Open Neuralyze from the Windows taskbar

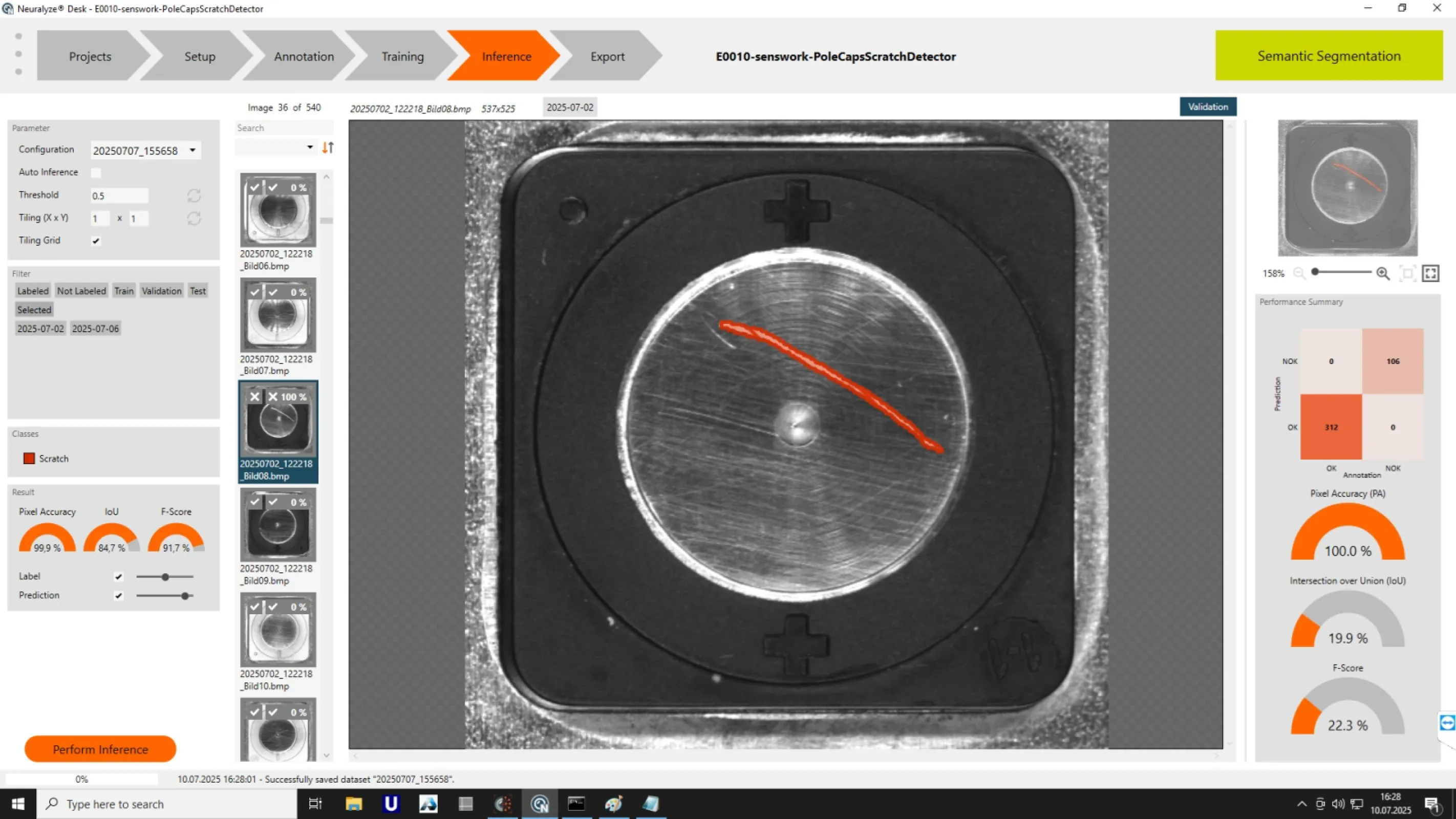[540, 804]
